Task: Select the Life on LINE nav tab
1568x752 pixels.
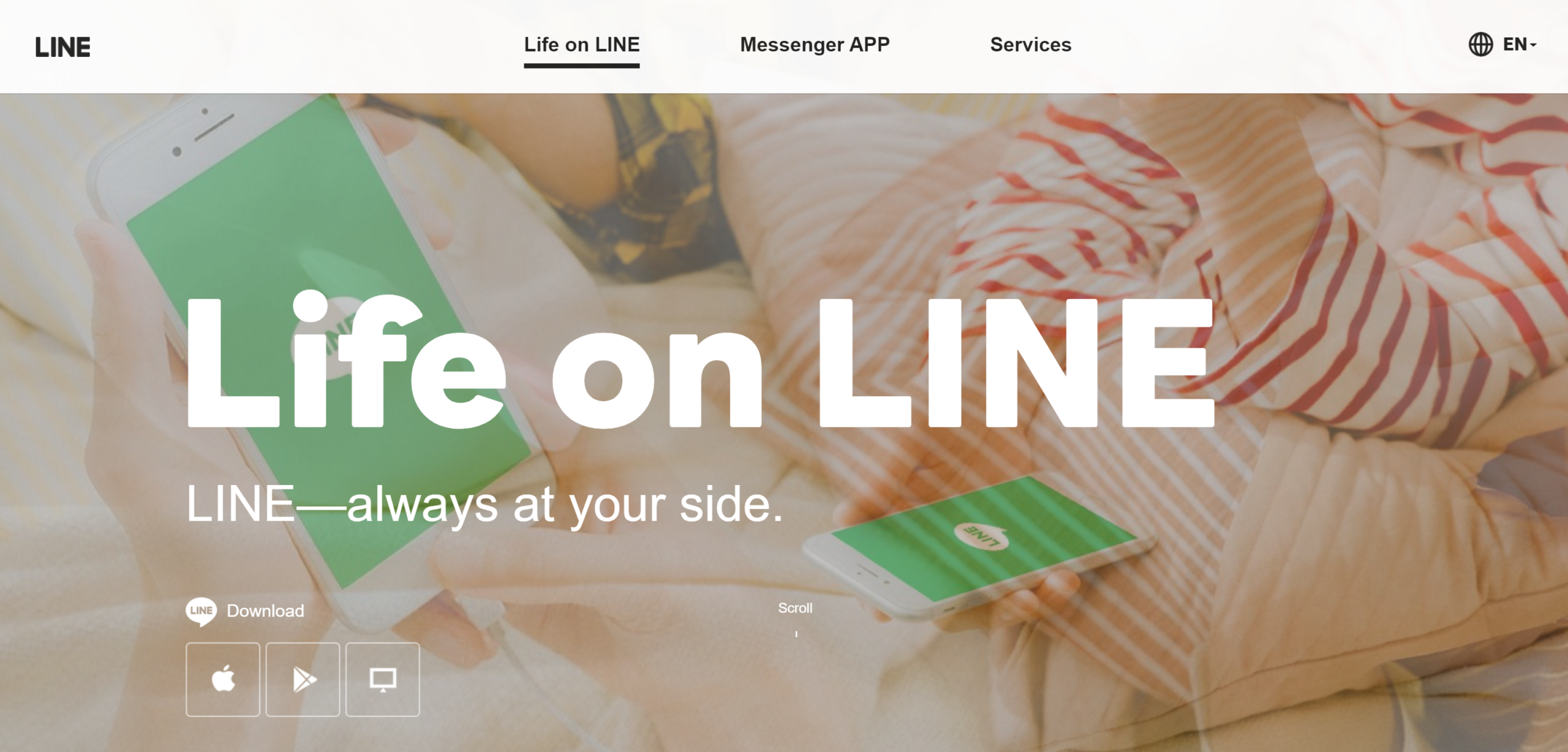Action: pyautogui.click(x=582, y=44)
